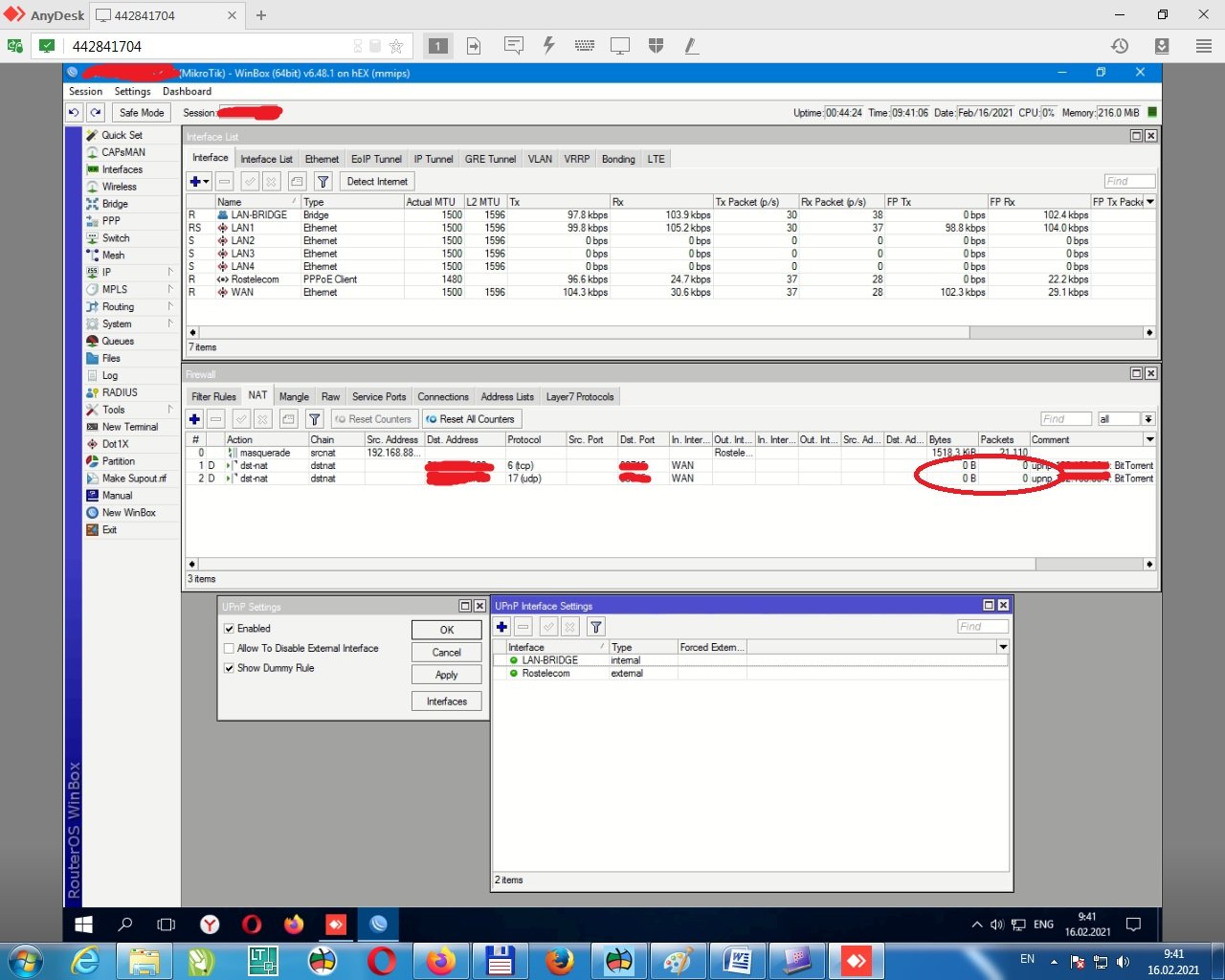Switch to the Filter Rules tab
The height and width of the screenshot is (980, 1225).
pos(213,396)
